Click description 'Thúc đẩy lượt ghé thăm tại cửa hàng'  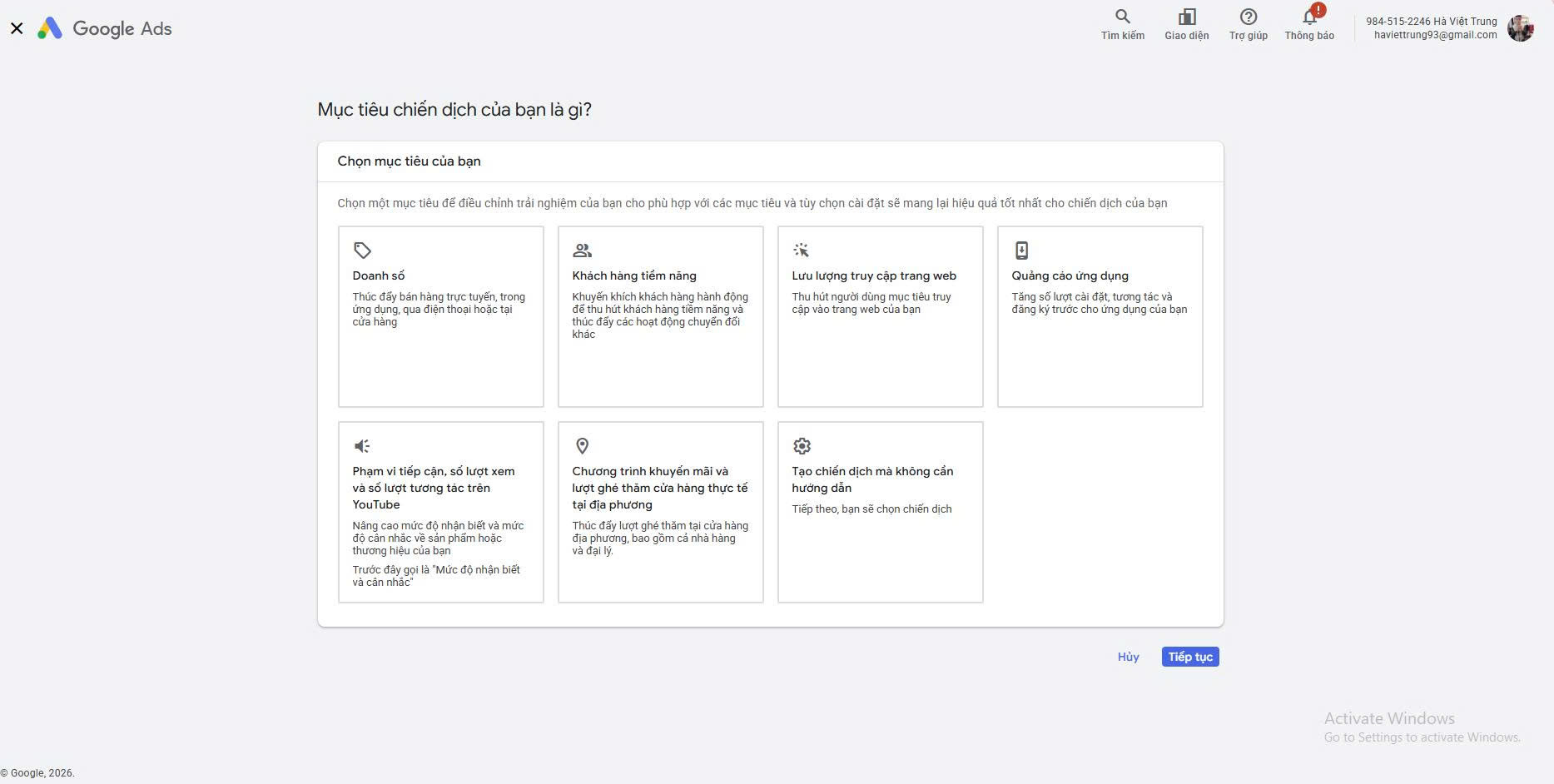point(660,538)
